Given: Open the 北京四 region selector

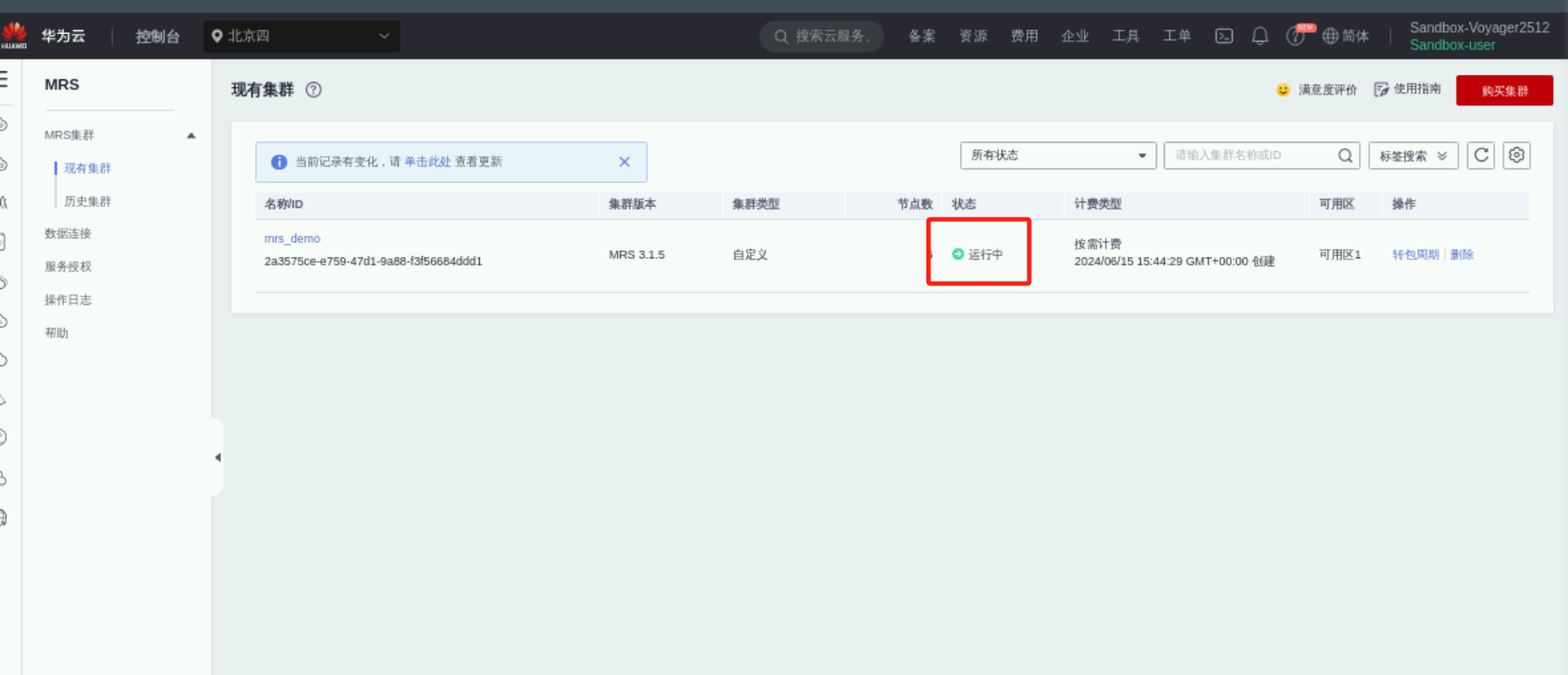Looking at the screenshot, I should (x=301, y=37).
